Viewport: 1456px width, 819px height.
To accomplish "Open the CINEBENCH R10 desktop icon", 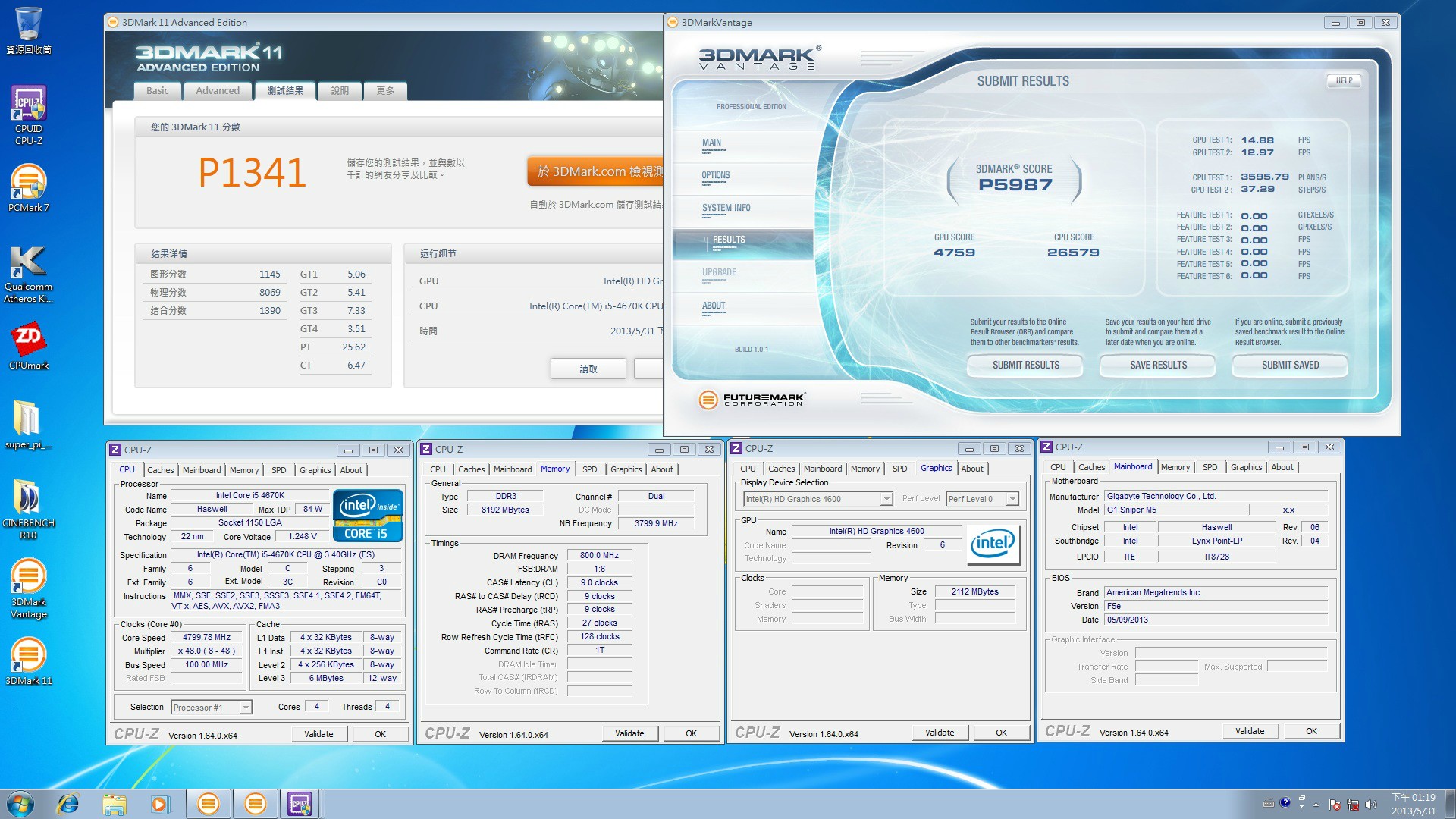I will pyautogui.click(x=28, y=510).
